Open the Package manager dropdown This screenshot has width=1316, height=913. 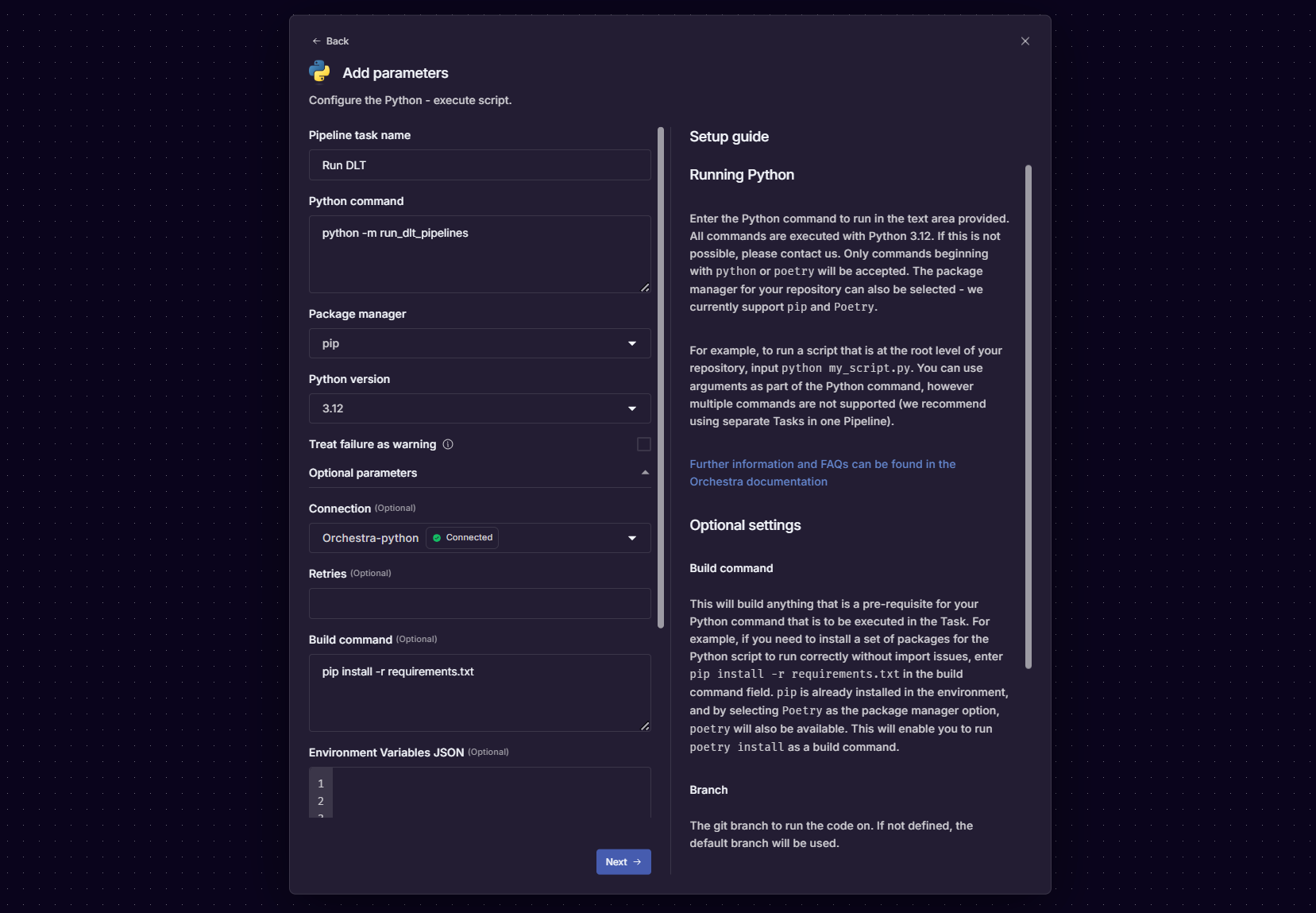pos(480,343)
